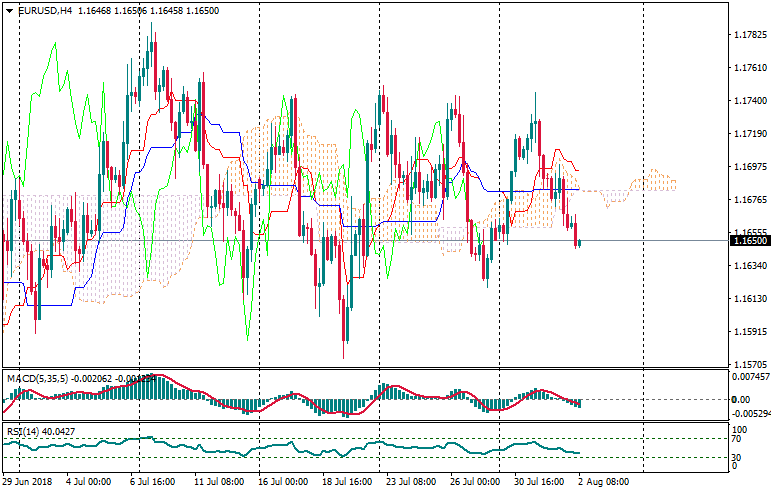Click the MACD 0.007457 scale label
771x493 pixels.
[x=750, y=377]
